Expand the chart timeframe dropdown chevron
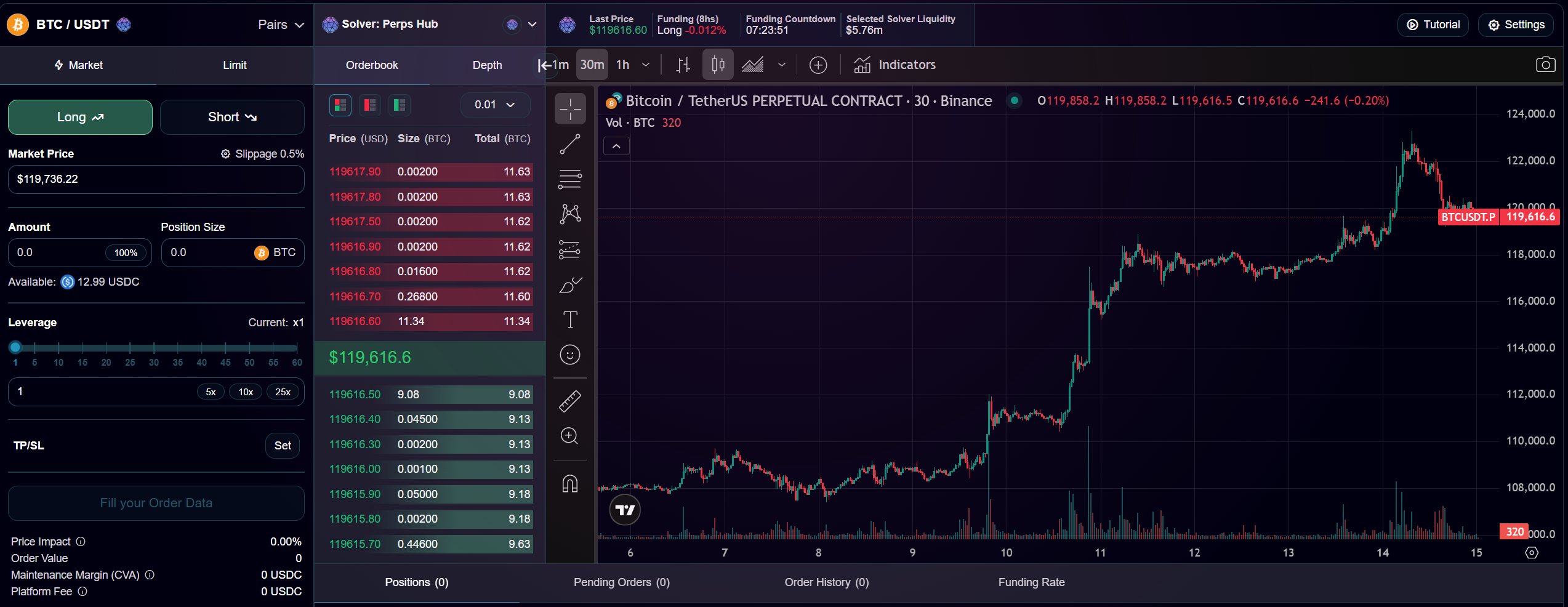This screenshot has height=607, width=1568. (x=646, y=65)
